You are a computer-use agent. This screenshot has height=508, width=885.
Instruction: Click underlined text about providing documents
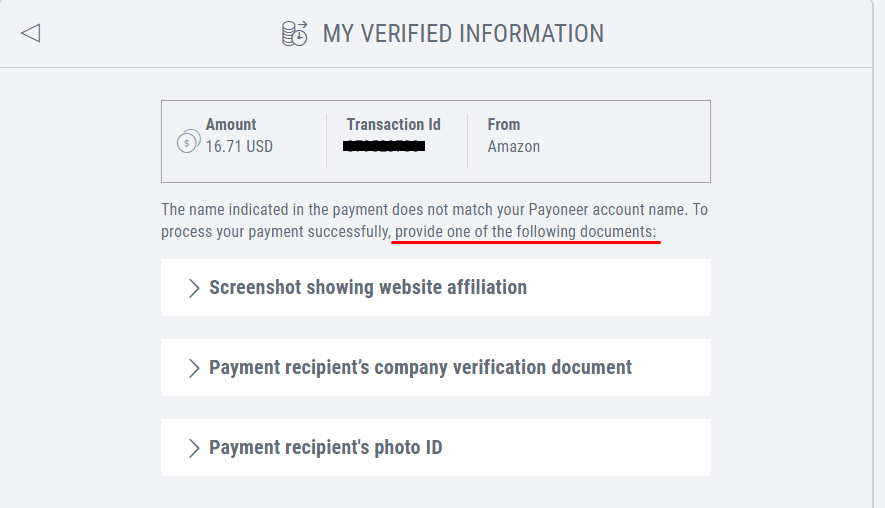526,232
